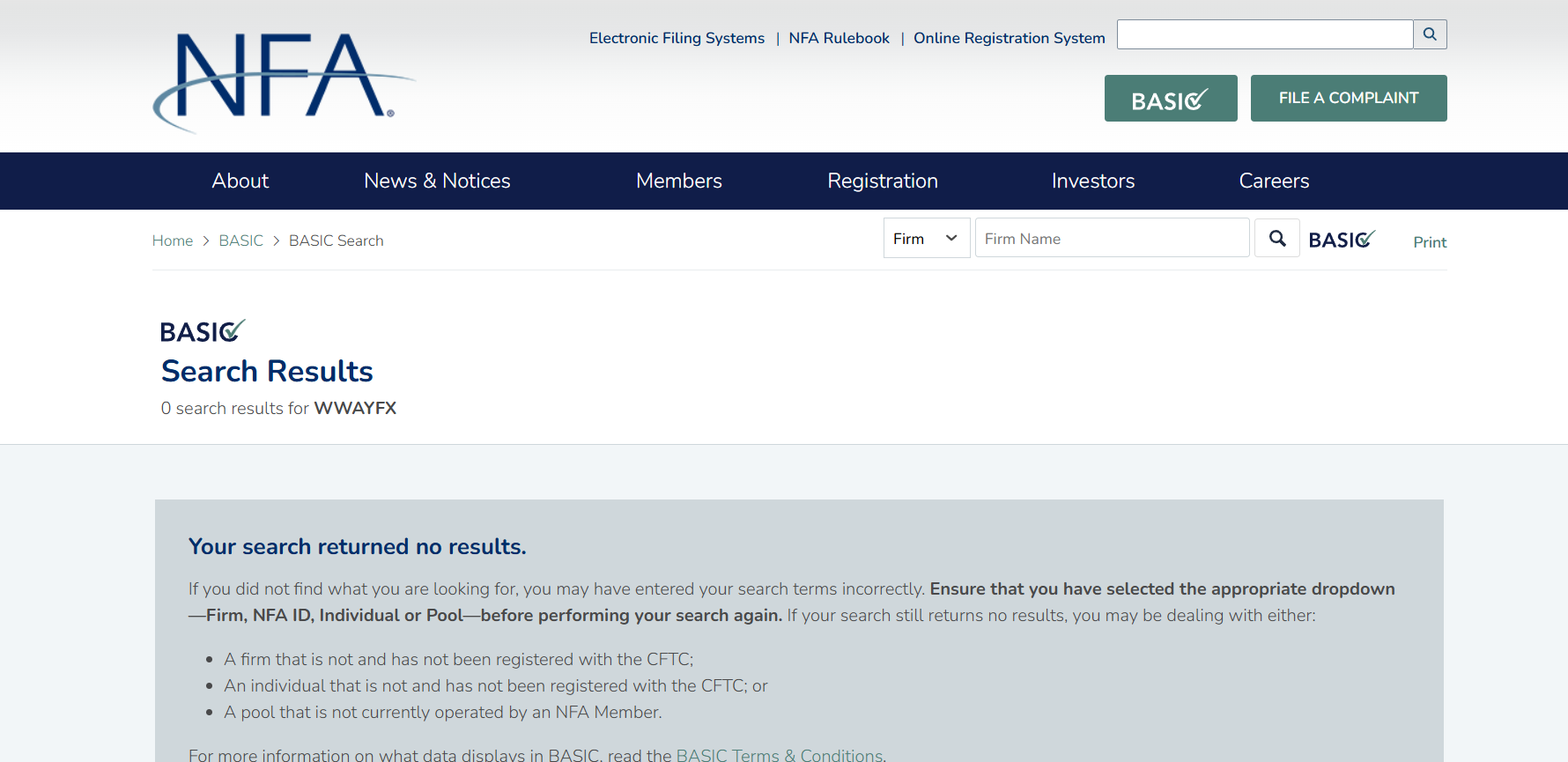Click the NFA logo
The width and height of the screenshot is (1568, 762).
point(284,82)
